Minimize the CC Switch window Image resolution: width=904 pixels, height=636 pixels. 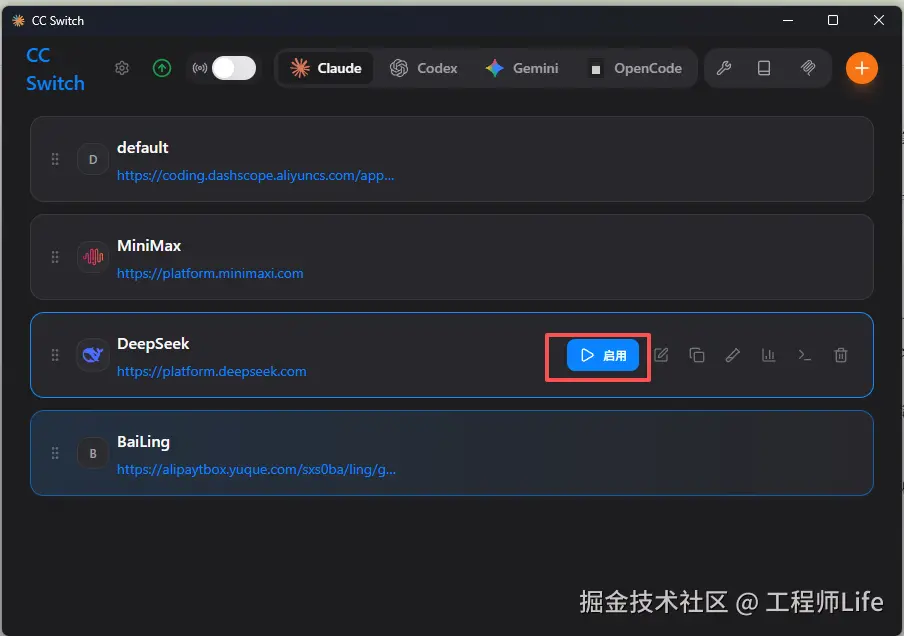[788, 20]
